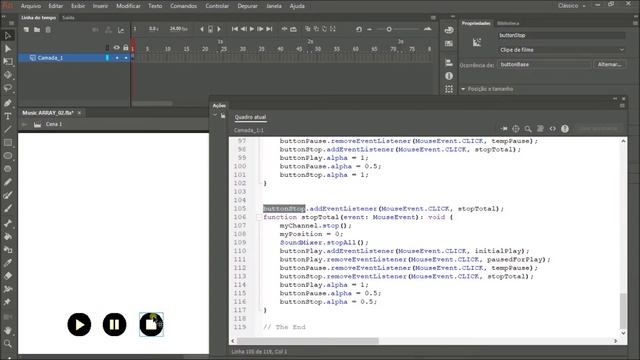
Task: Toggle lock all layers padlock icon
Action: pyautogui.click(x=126, y=48)
